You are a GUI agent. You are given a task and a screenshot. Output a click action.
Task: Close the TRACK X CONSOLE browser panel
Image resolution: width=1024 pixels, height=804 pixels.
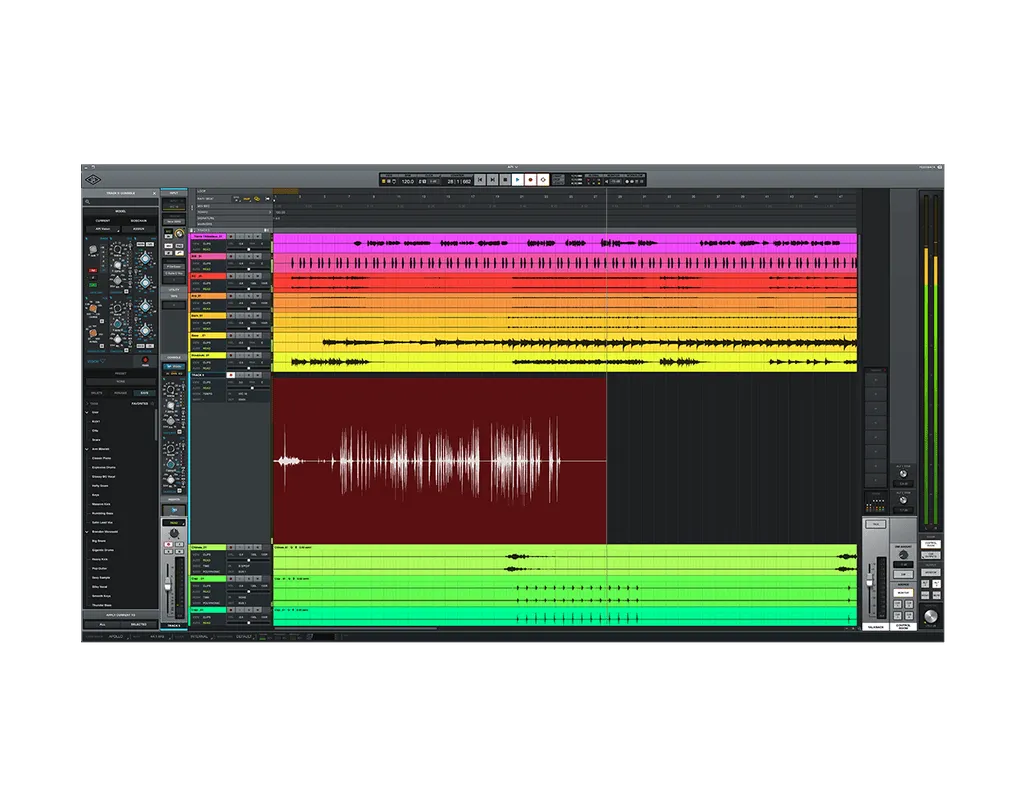click(x=154, y=193)
